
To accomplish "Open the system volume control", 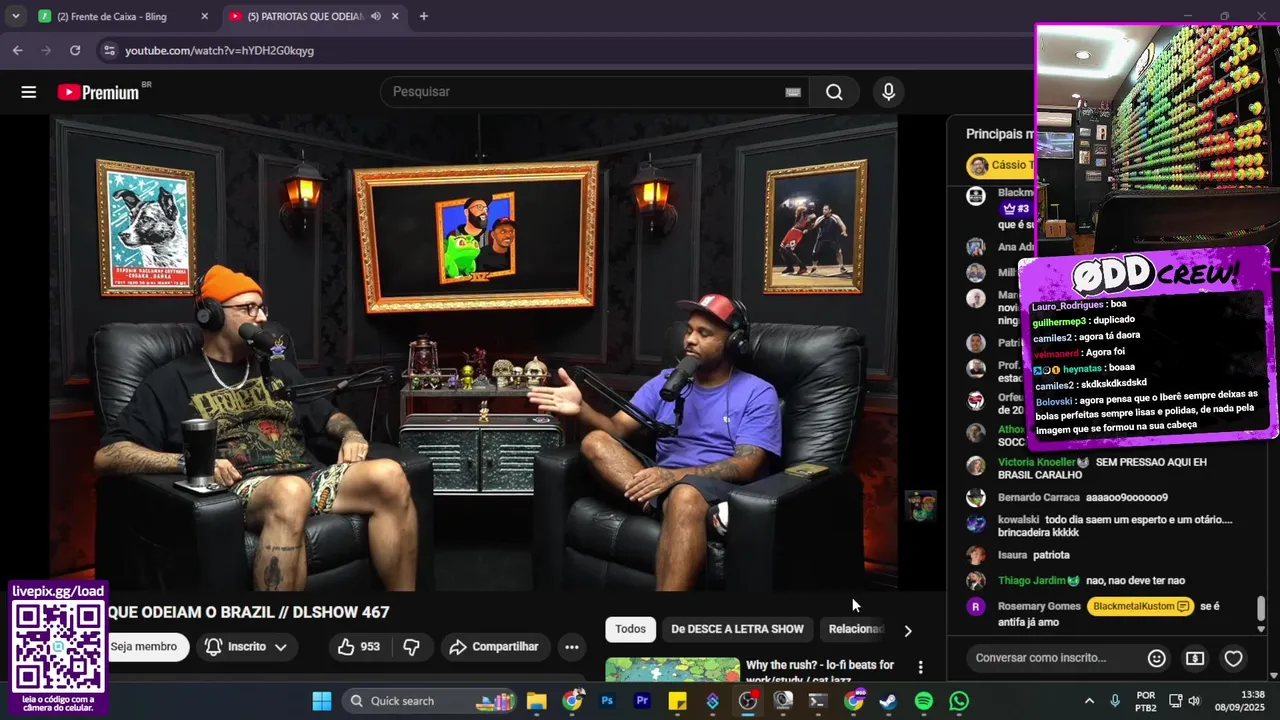I will point(1194,701).
